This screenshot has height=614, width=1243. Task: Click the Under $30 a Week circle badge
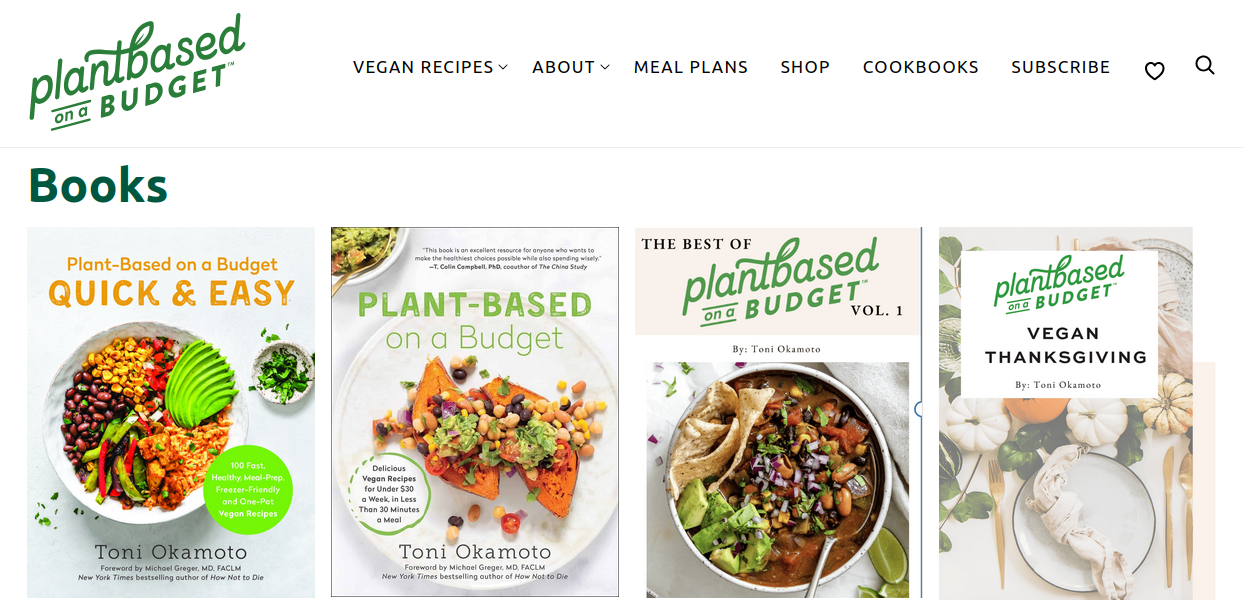(x=389, y=493)
